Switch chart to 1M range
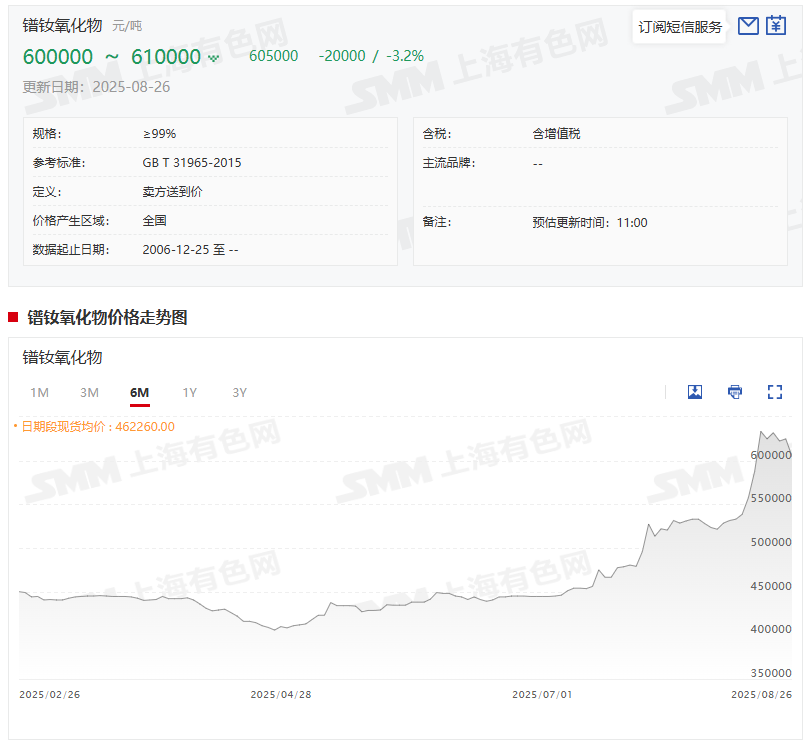Screen dimensions: 810x744 click(39, 393)
